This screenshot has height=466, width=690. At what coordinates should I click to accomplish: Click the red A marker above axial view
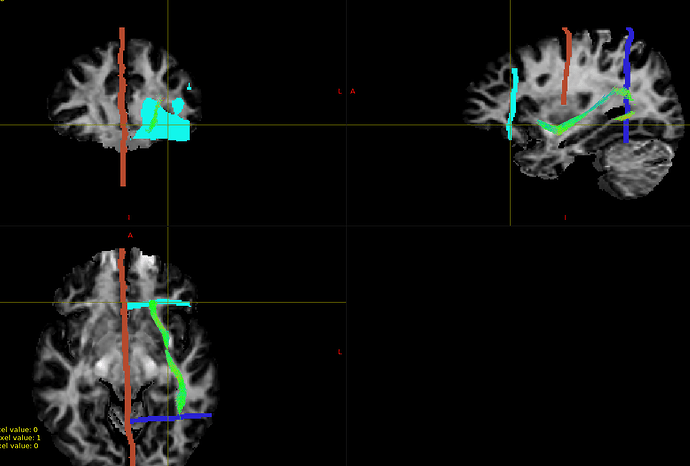pos(129,235)
